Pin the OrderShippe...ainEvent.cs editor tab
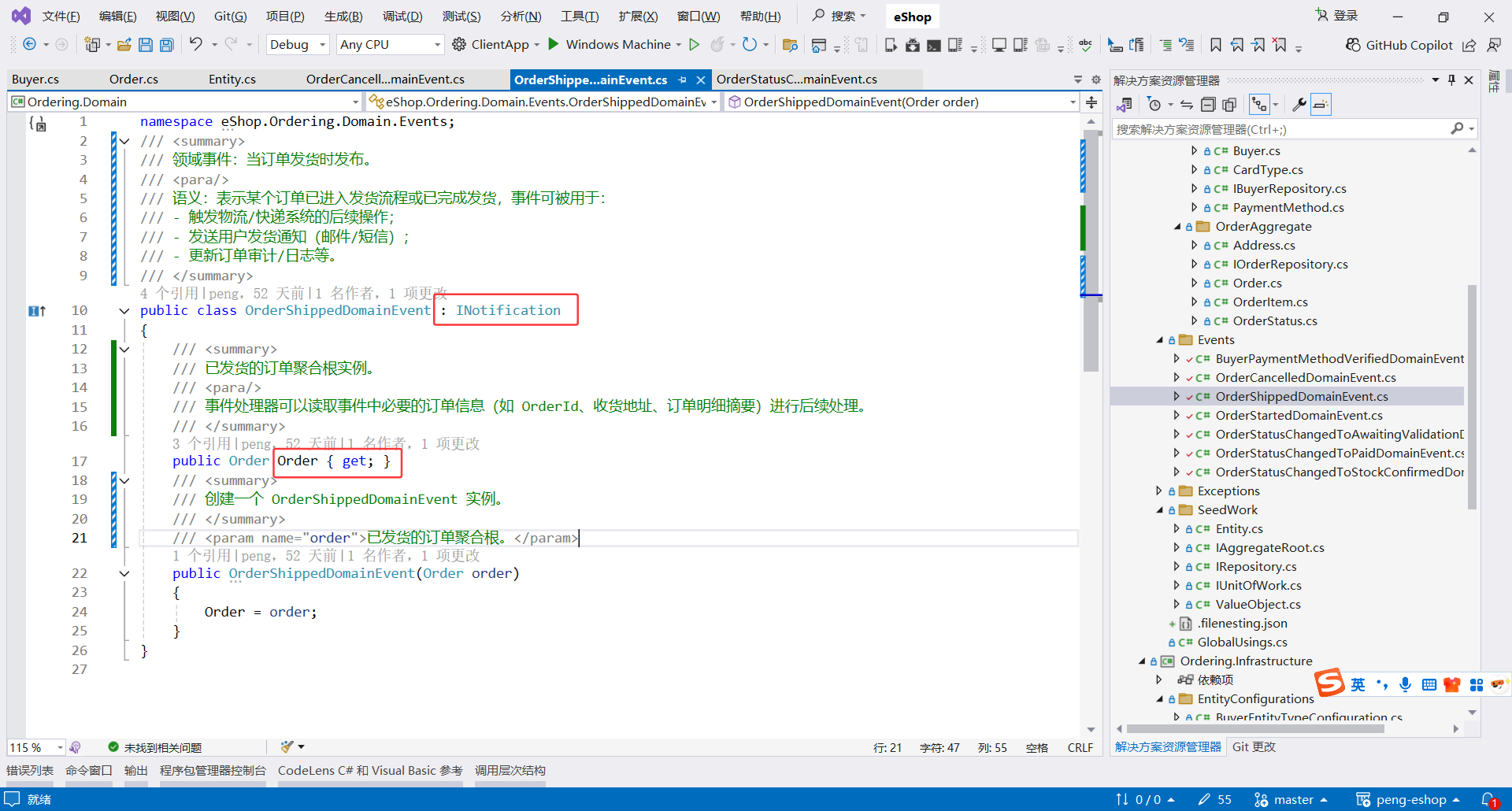Screen dimensions: 1512x811 click(681, 79)
